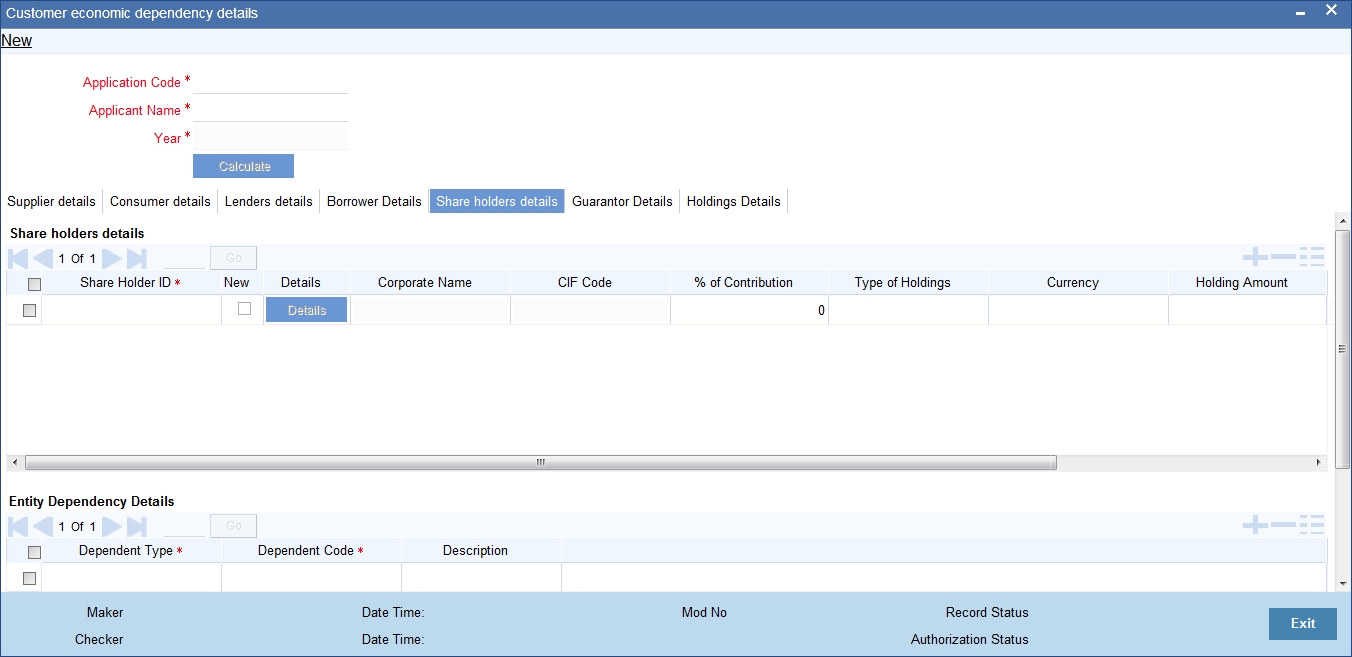Select all rows checkbox in Entity Dependency header
The height and width of the screenshot is (657, 1352).
pyautogui.click(x=34, y=552)
